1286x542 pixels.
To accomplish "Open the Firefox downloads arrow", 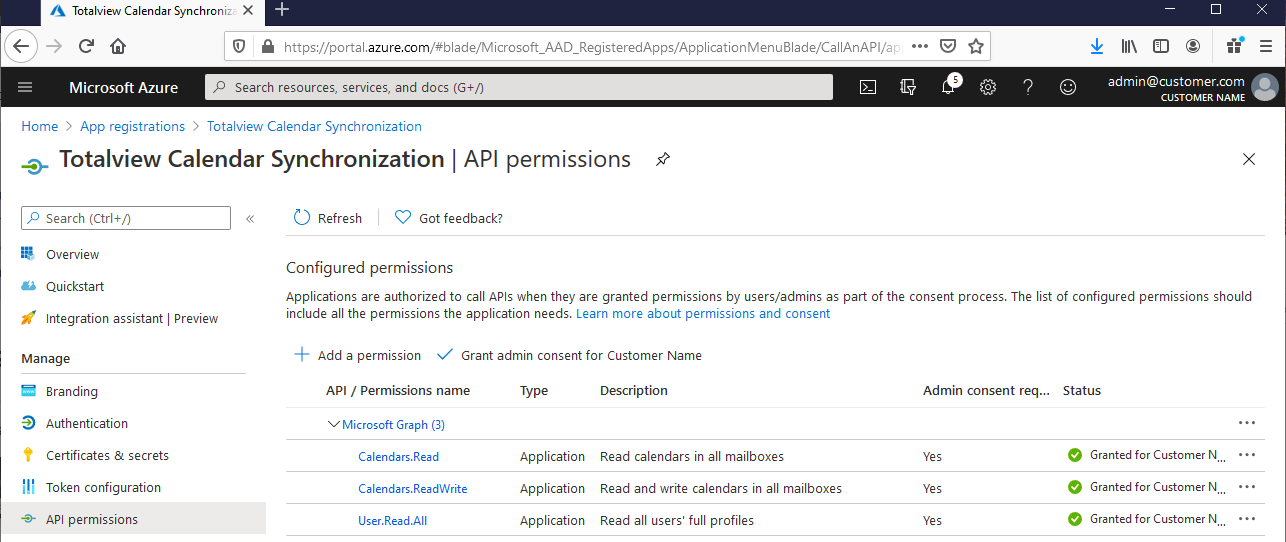I will [1097, 46].
